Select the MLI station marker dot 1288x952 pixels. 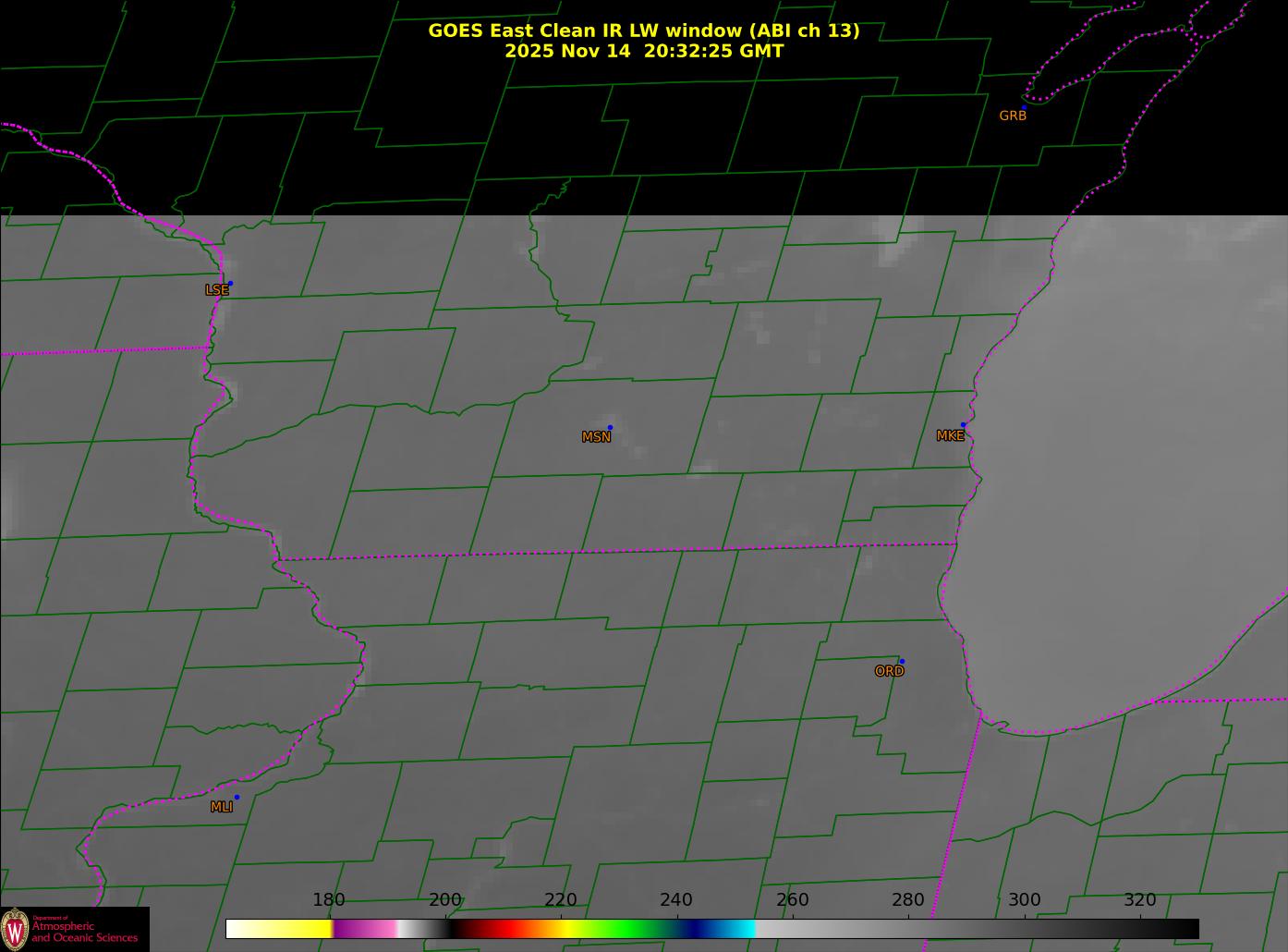pyautogui.click(x=237, y=797)
